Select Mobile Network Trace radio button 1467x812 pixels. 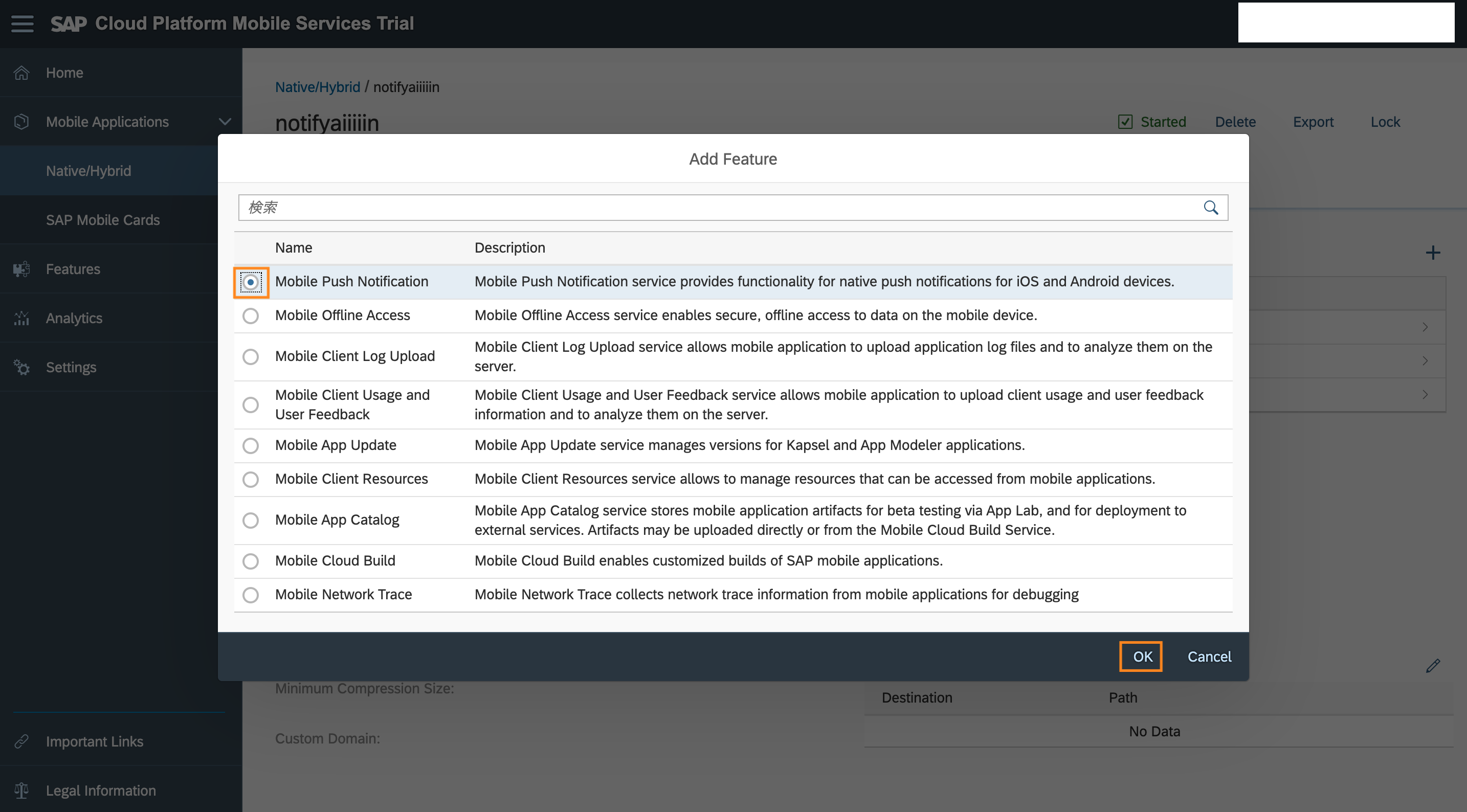251,595
